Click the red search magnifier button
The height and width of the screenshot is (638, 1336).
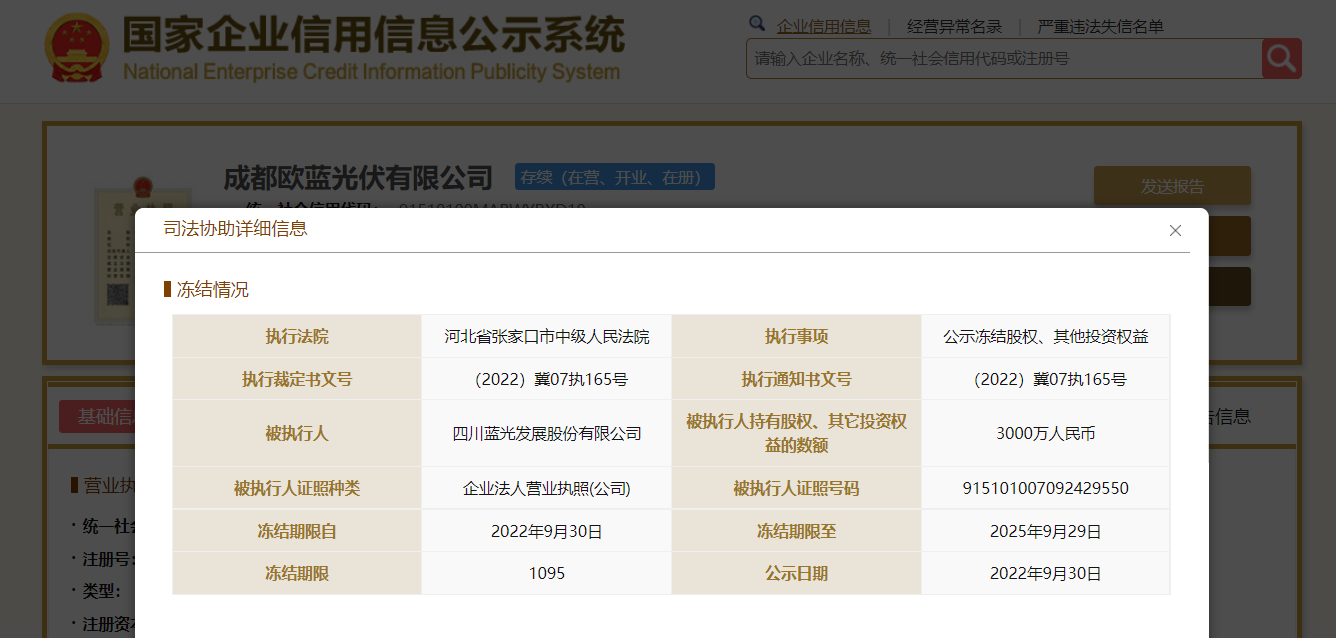coord(1282,58)
